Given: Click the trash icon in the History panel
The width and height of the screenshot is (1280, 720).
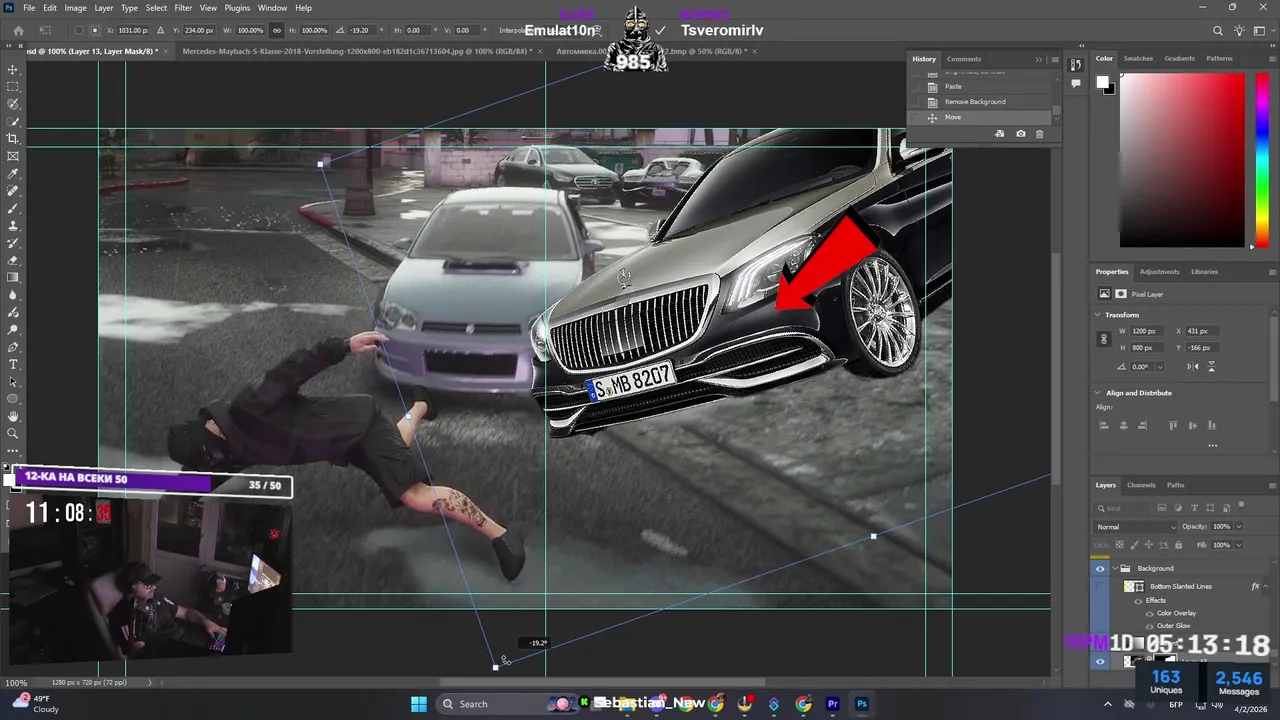Looking at the screenshot, I should pyautogui.click(x=1039, y=134).
